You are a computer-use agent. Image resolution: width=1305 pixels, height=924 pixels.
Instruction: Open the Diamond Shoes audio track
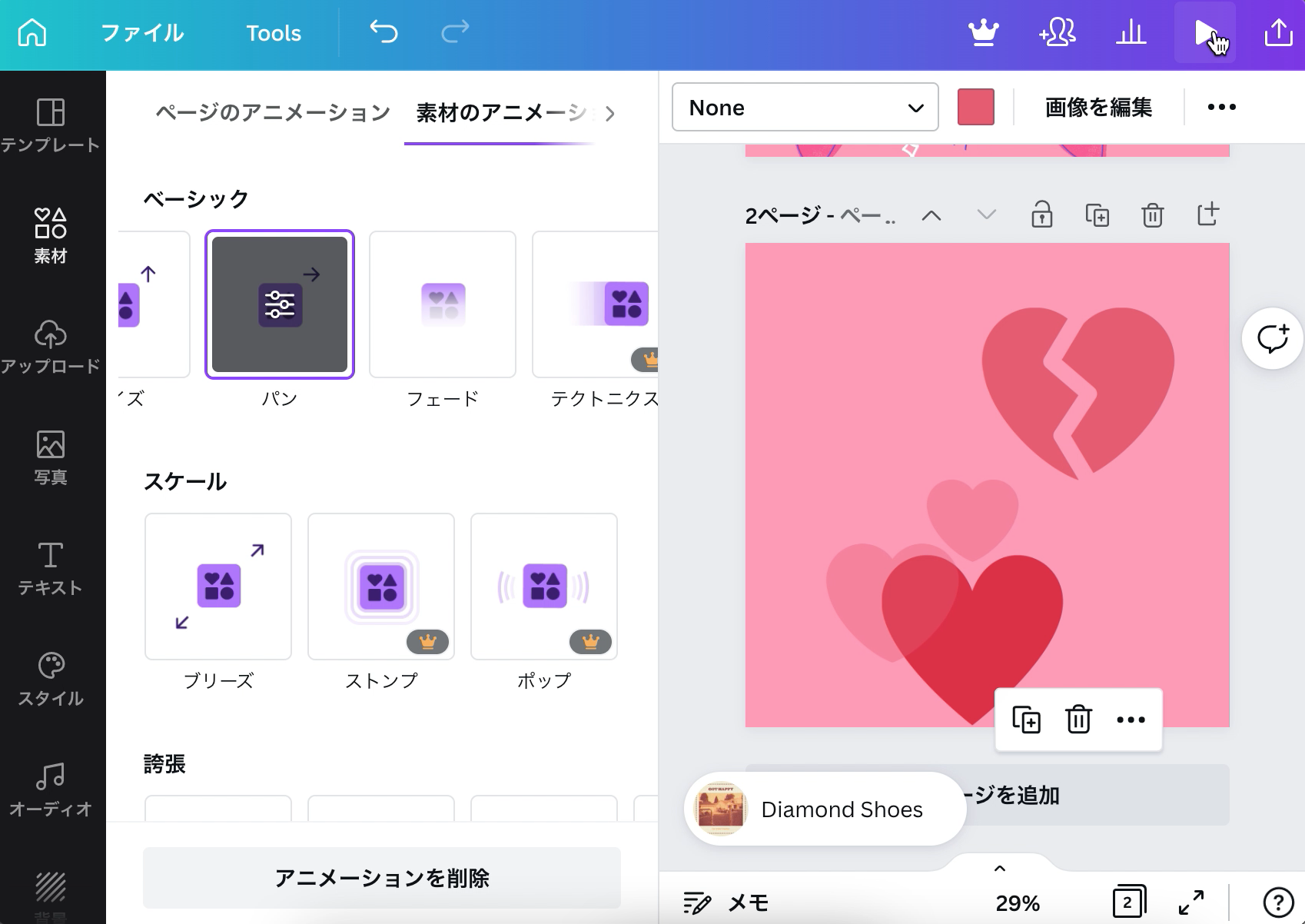(x=825, y=809)
